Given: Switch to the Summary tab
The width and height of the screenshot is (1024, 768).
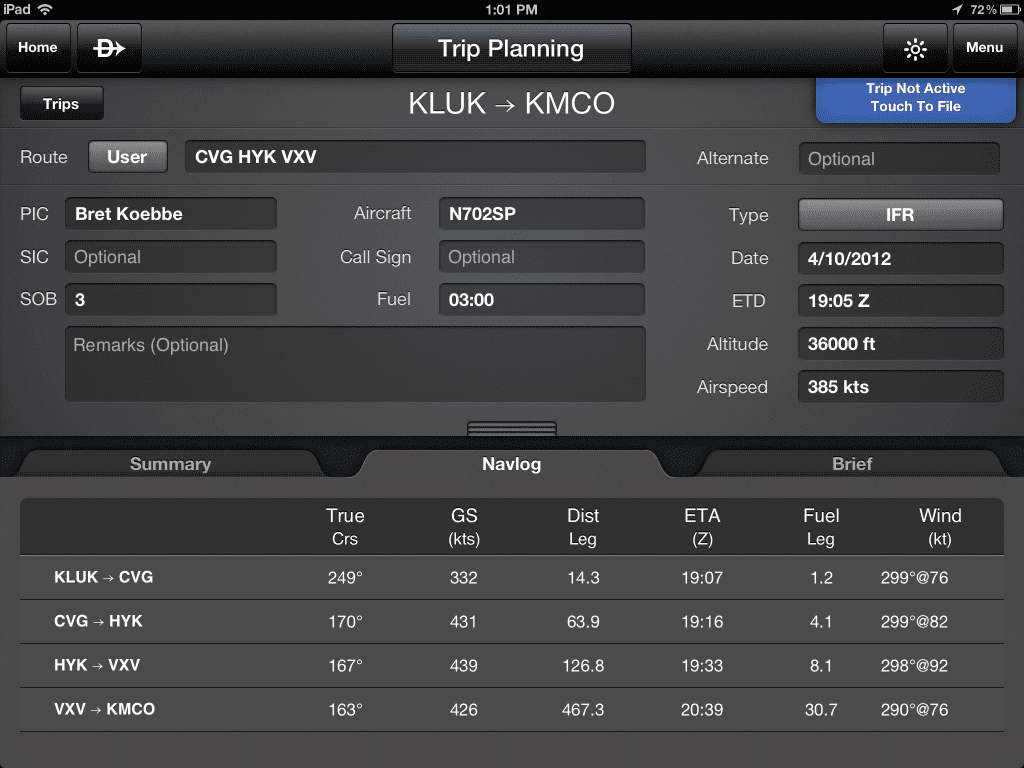Looking at the screenshot, I should click(x=169, y=464).
